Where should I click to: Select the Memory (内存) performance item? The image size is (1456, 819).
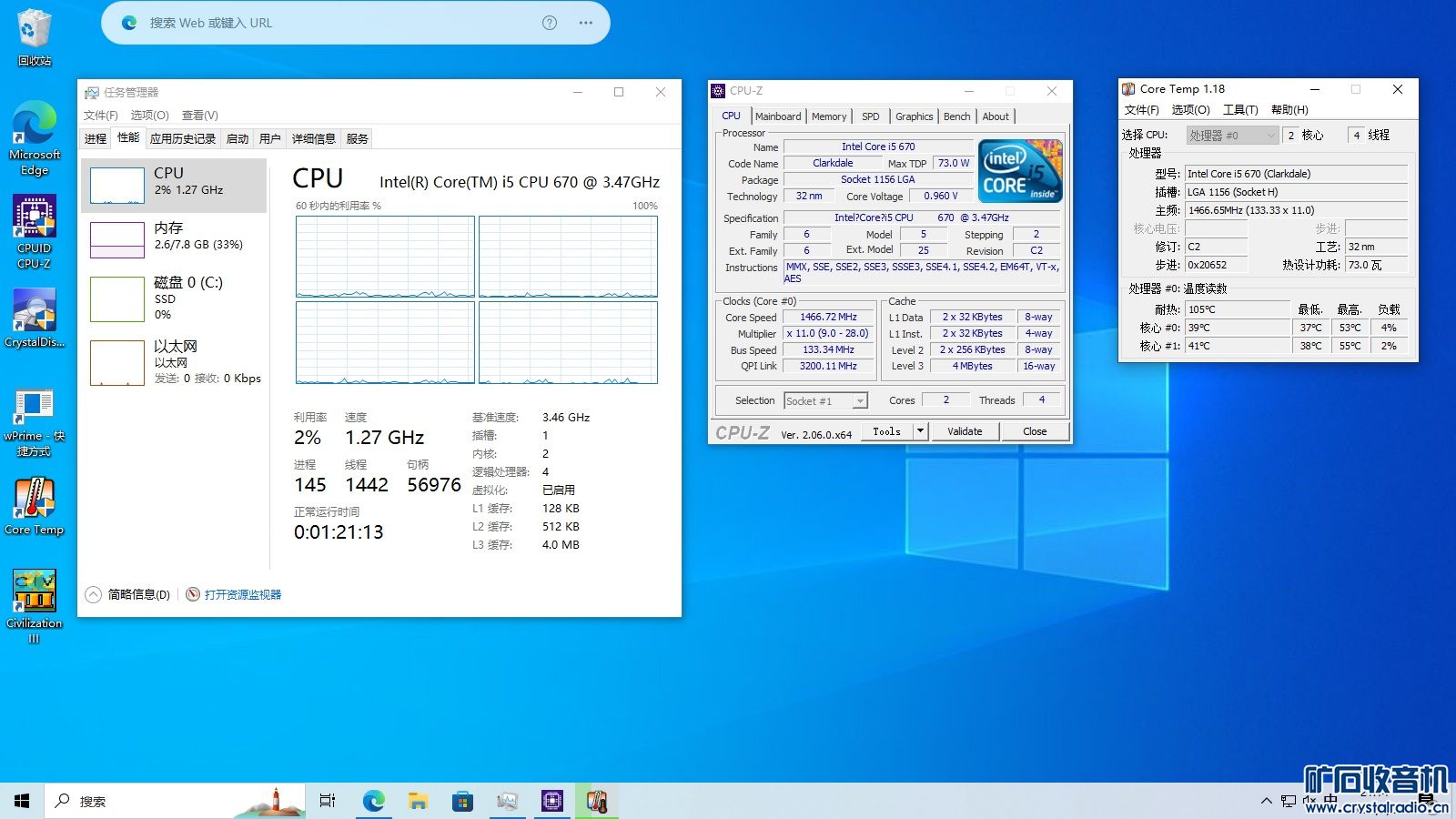click(174, 237)
